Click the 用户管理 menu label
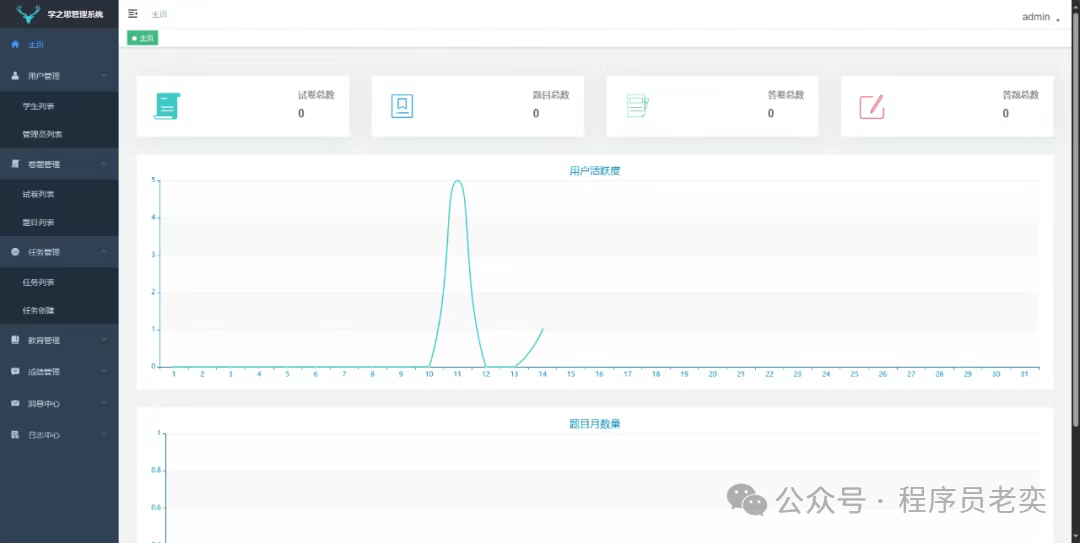The height and width of the screenshot is (543, 1080). coord(43,76)
